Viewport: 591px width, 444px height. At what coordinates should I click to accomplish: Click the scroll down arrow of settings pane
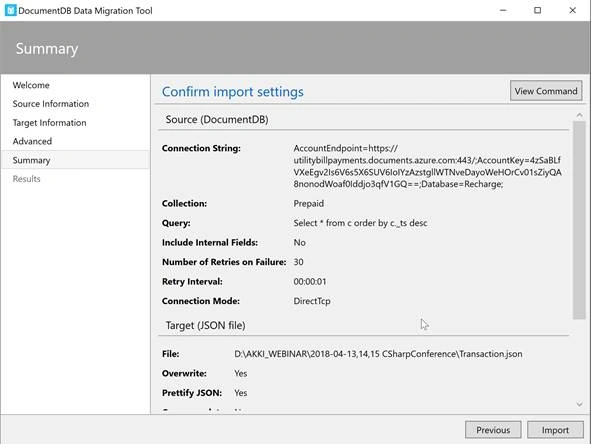pyautogui.click(x=579, y=404)
